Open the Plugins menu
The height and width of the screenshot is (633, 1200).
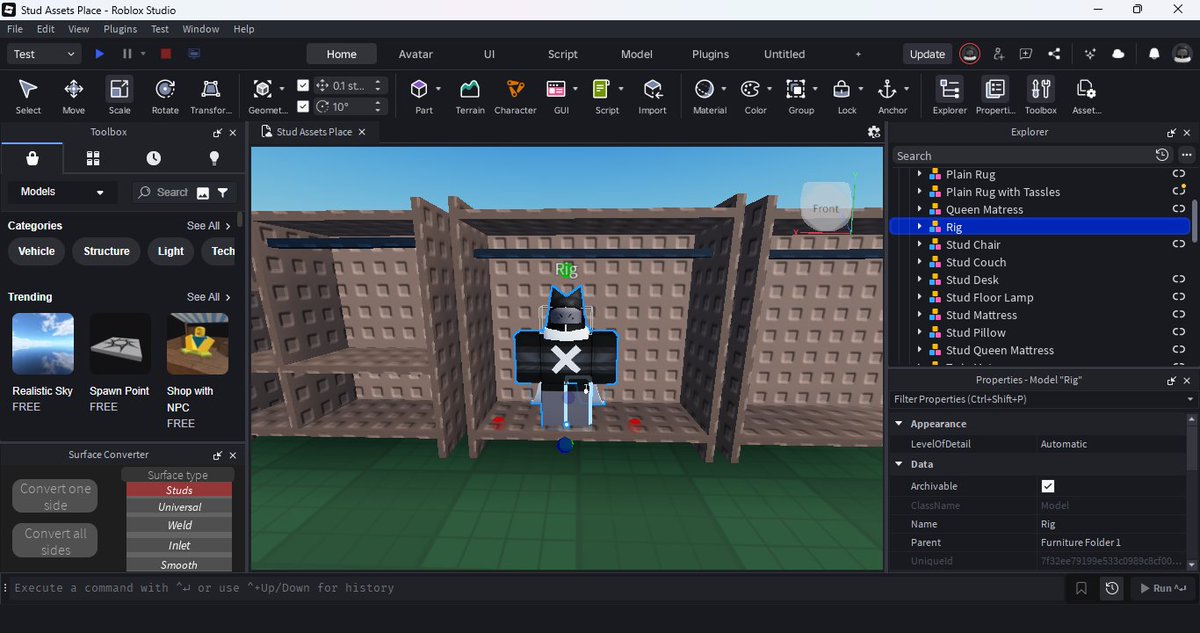pyautogui.click(x=120, y=29)
